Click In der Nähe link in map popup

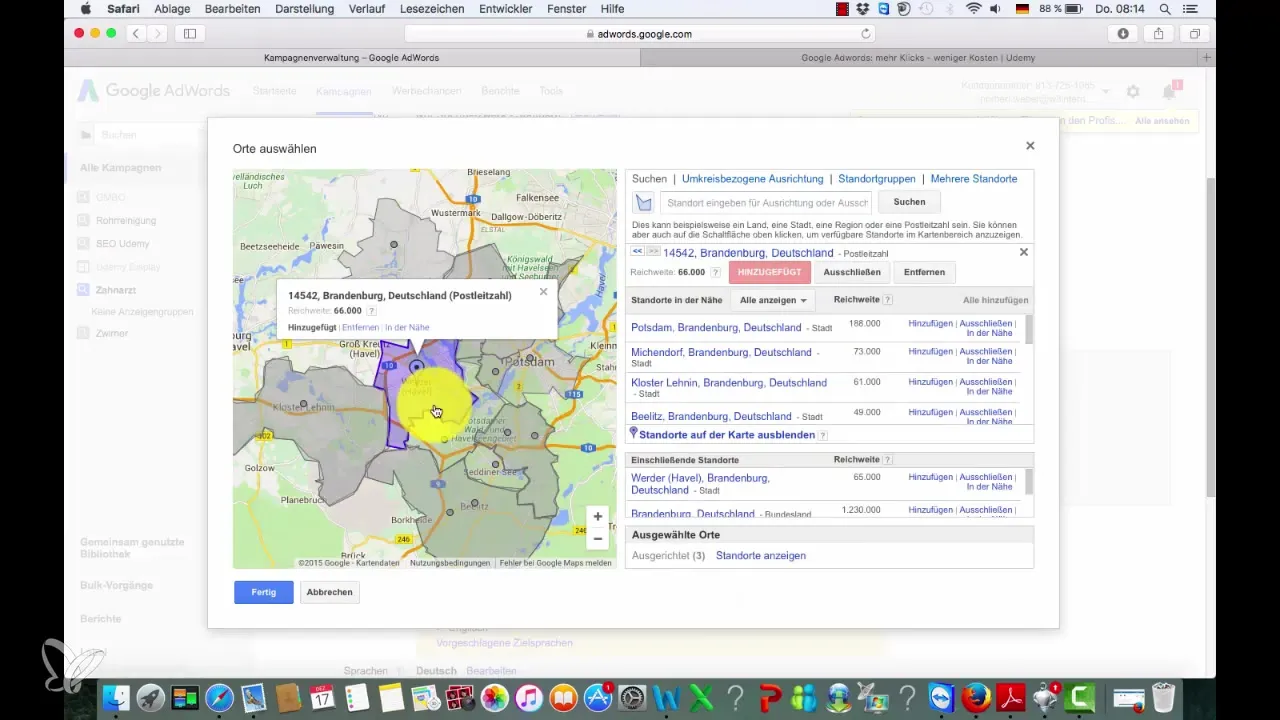coord(407,327)
